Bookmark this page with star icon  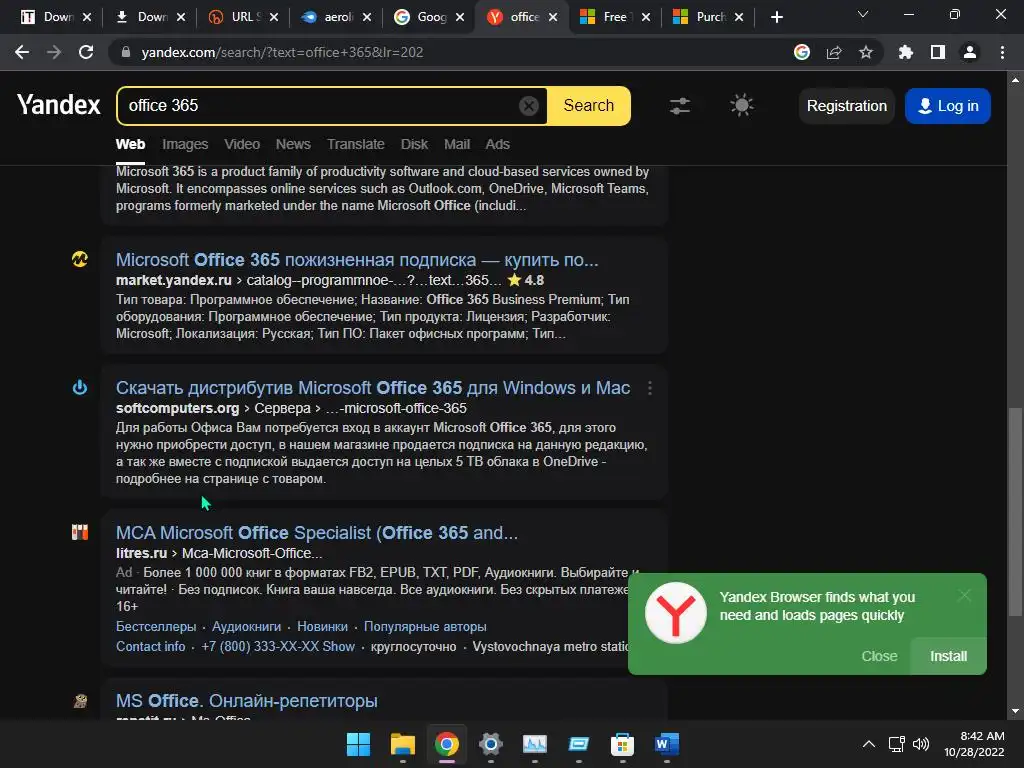(866, 52)
